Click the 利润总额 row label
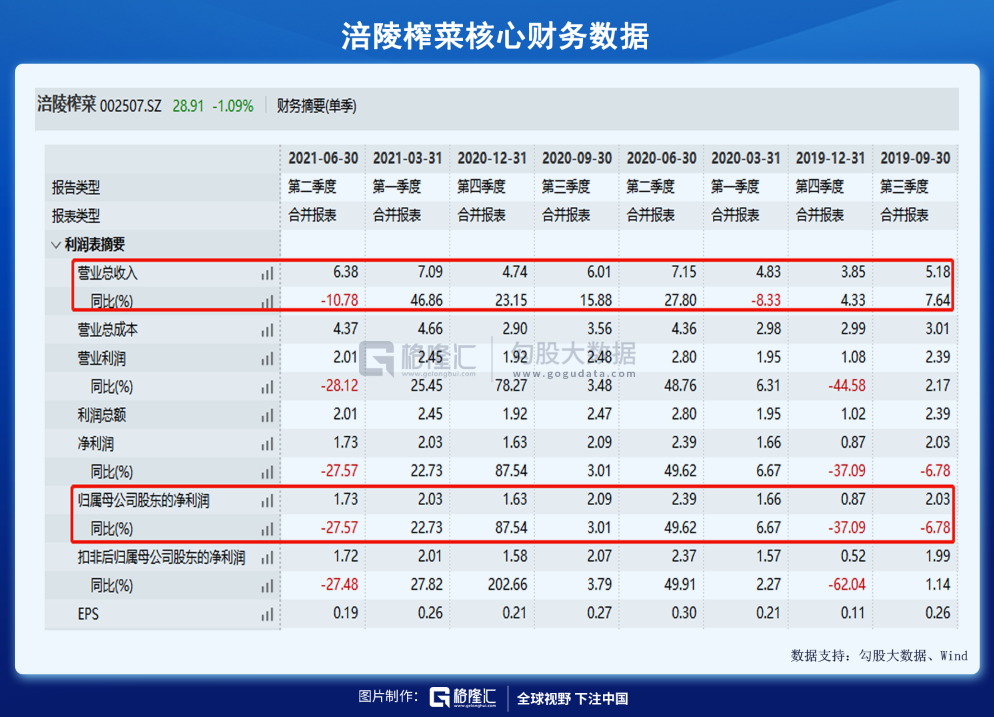 (x=101, y=415)
